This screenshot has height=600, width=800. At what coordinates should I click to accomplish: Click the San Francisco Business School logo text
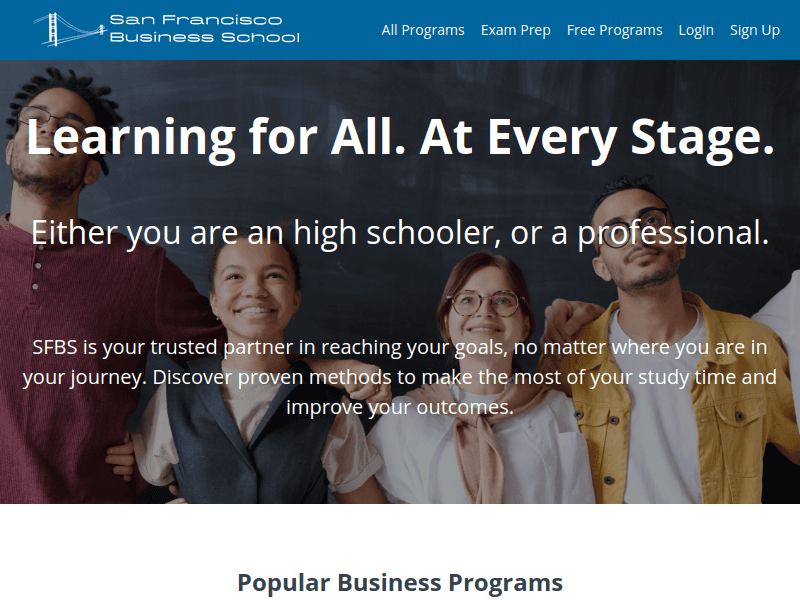(204, 29)
